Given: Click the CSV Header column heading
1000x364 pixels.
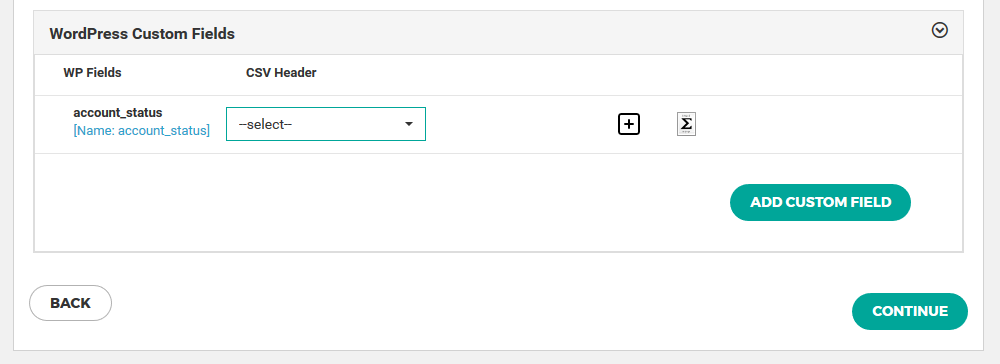Looking at the screenshot, I should pos(281,73).
